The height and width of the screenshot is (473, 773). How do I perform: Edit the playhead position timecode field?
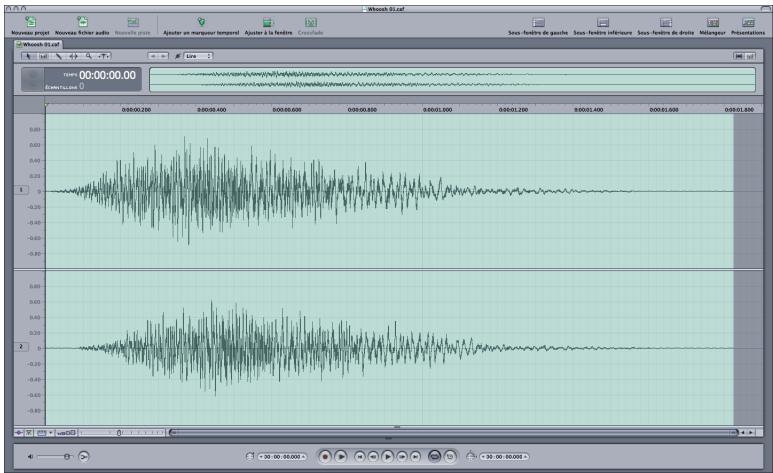282,457
